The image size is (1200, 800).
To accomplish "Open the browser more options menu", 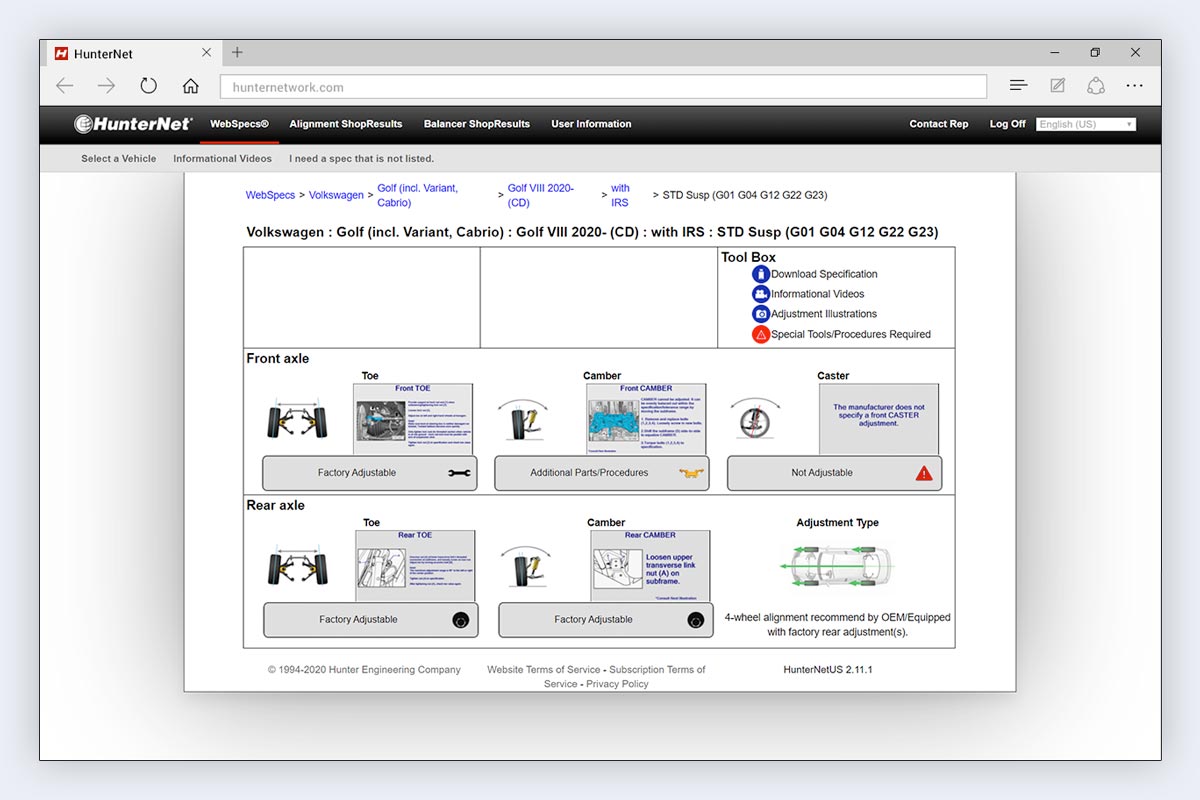I will (x=1134, y=86).
